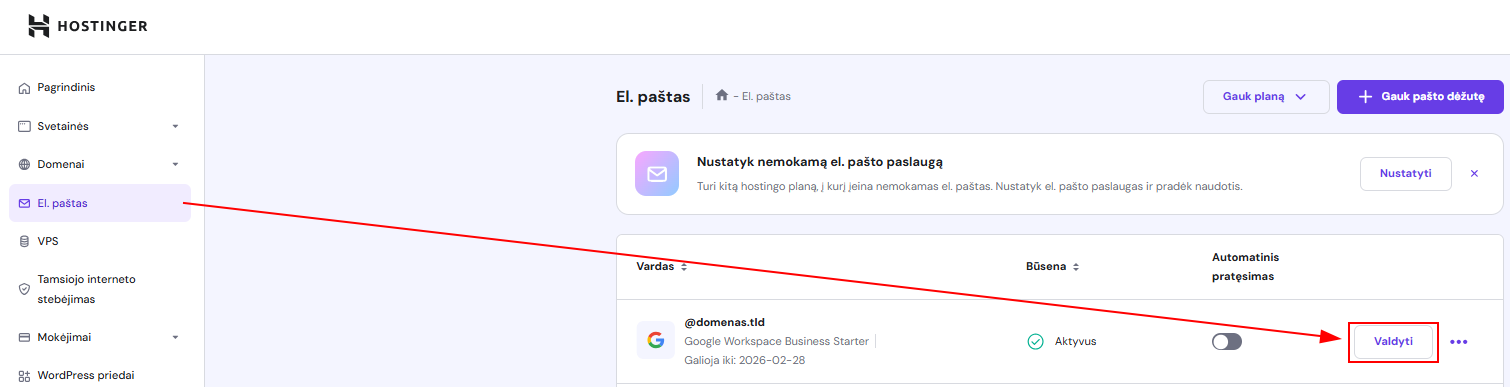Open the three-dots menu for domenas.tld
The image size is (1510, 387).
1459,342
